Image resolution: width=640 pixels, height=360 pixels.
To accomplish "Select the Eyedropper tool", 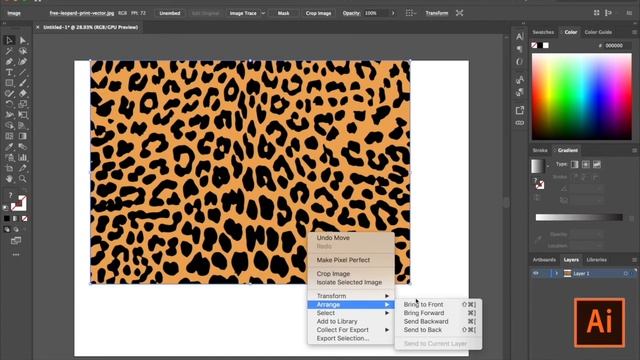I will pos(9,147).
